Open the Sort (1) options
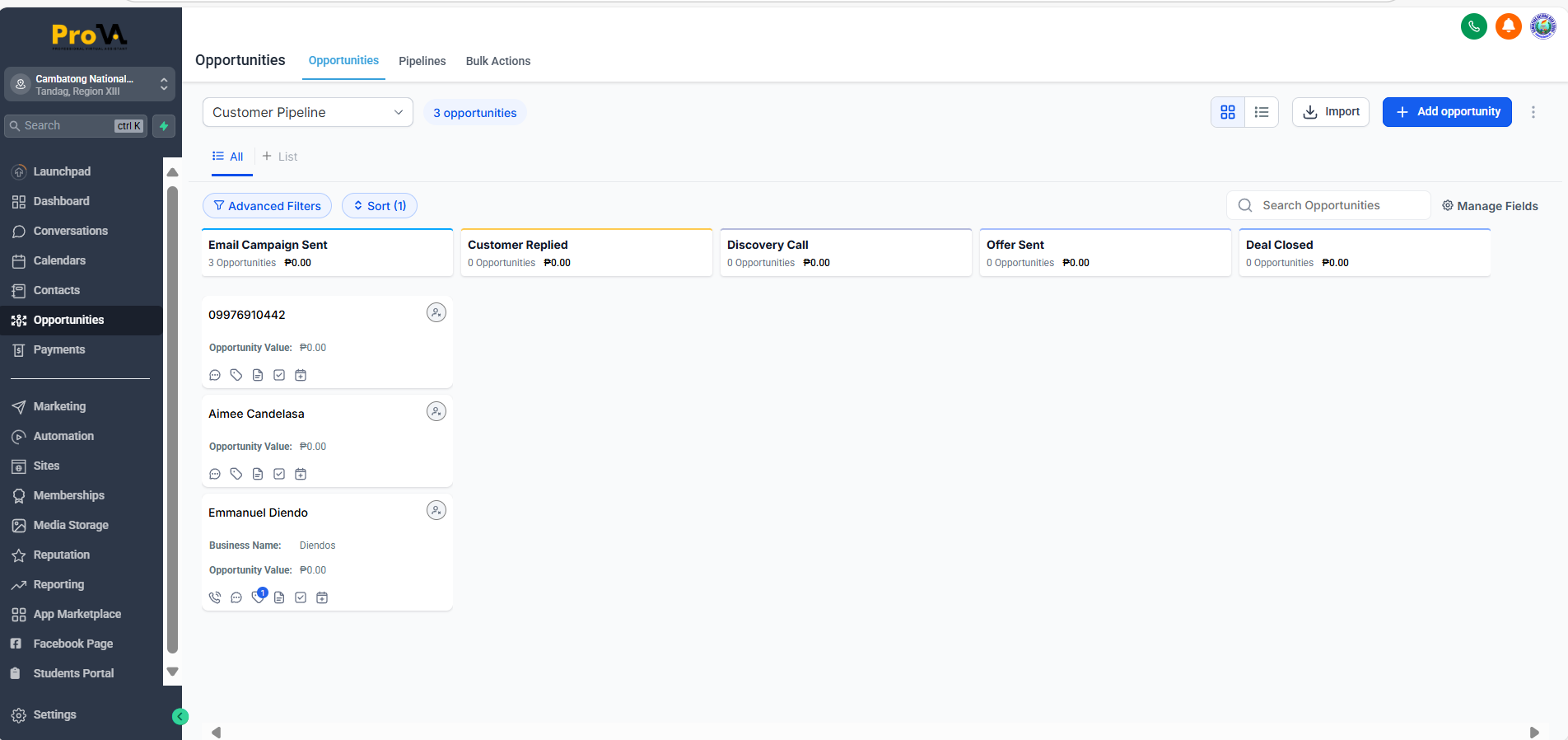 tap(379, 206)
